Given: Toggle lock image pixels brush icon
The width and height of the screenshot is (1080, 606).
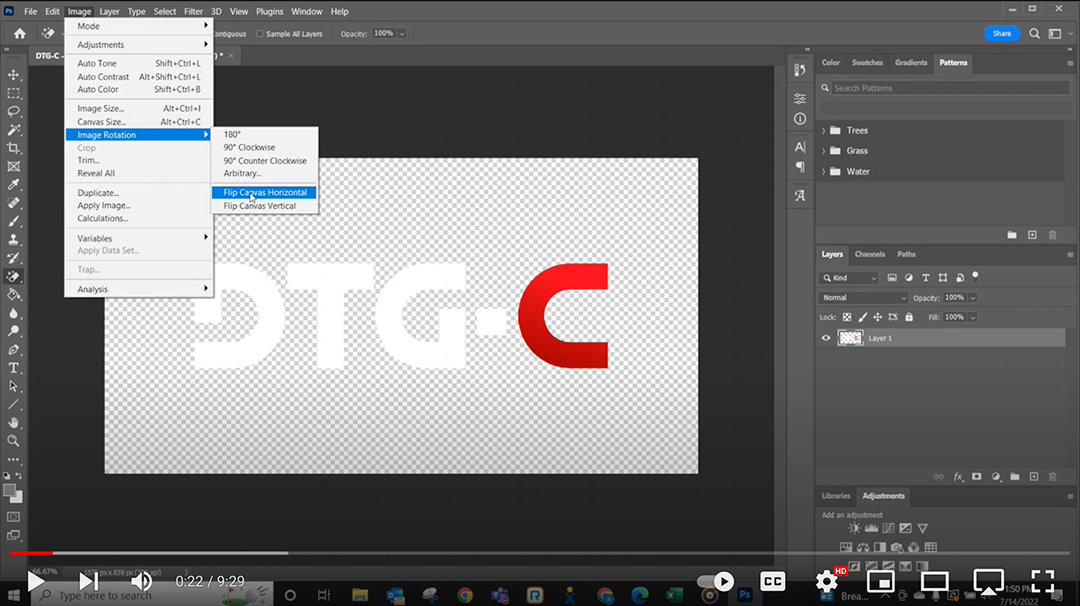Looking at the screenshot, I should pos(862,317).
